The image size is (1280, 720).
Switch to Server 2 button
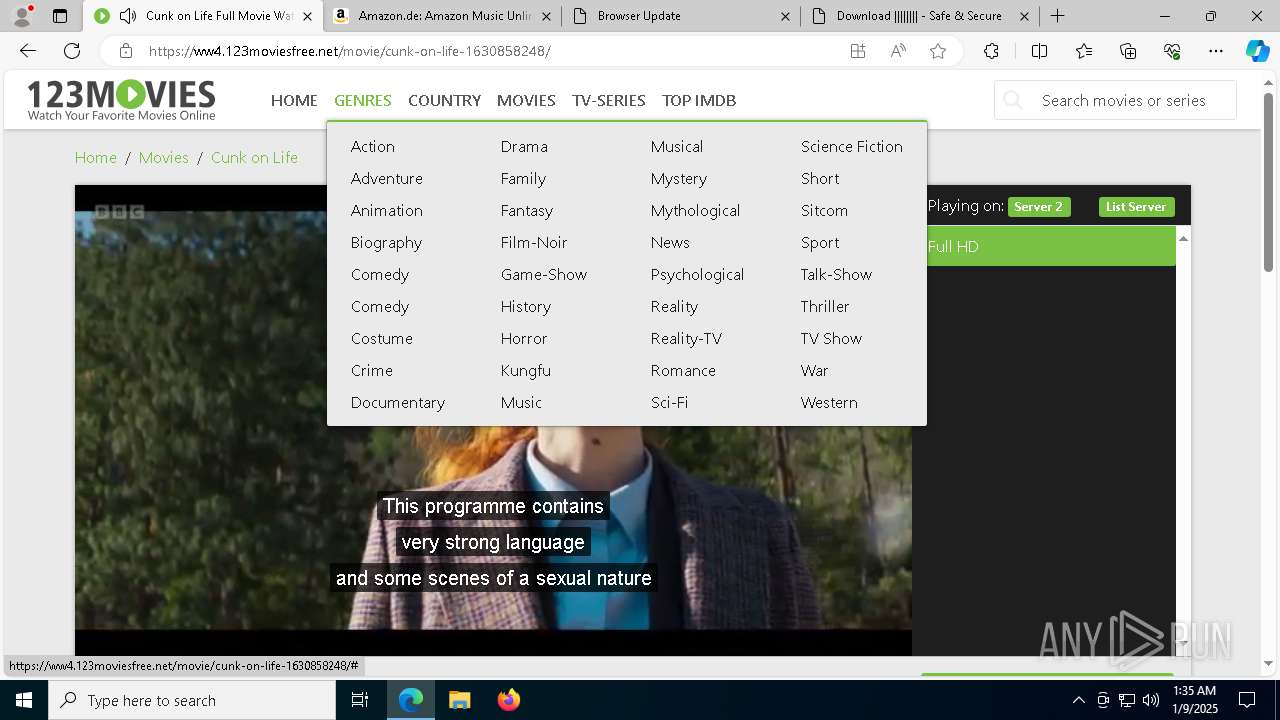tap(1039, 207)
